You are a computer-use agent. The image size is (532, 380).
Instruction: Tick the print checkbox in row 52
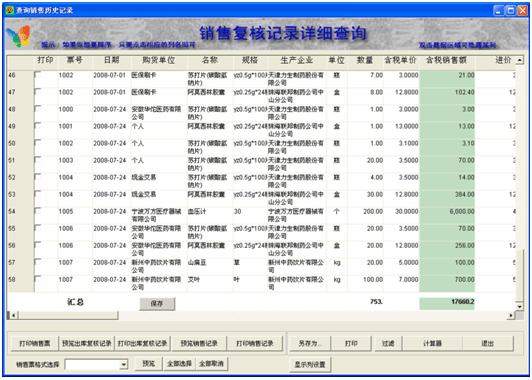click(x=38, y=177)
